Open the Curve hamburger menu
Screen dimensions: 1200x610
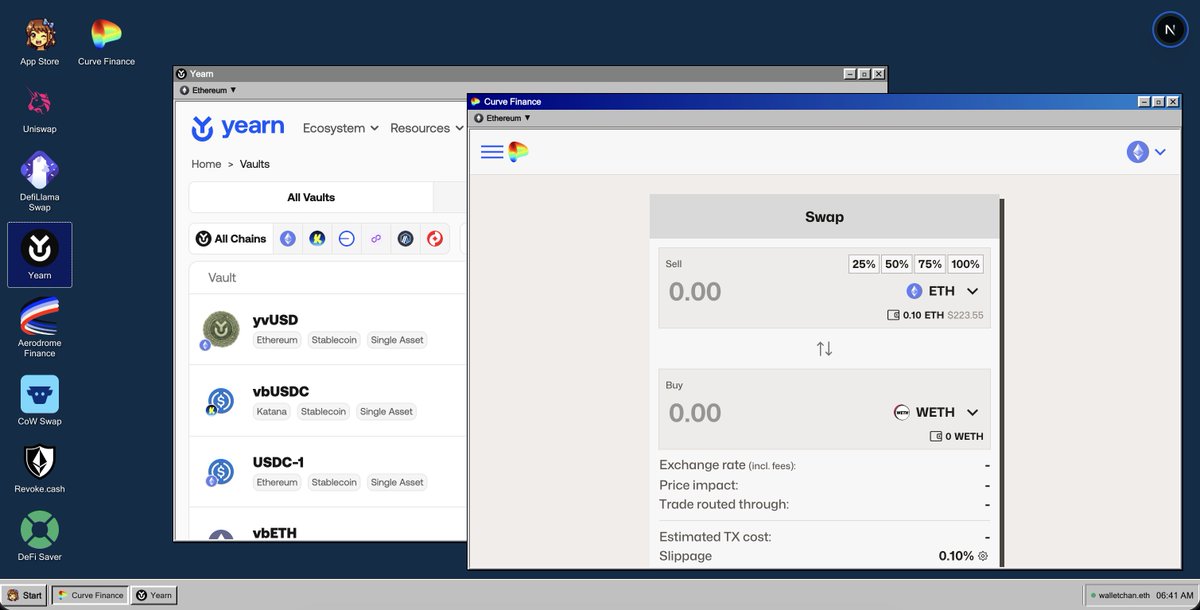click(492, 152)
